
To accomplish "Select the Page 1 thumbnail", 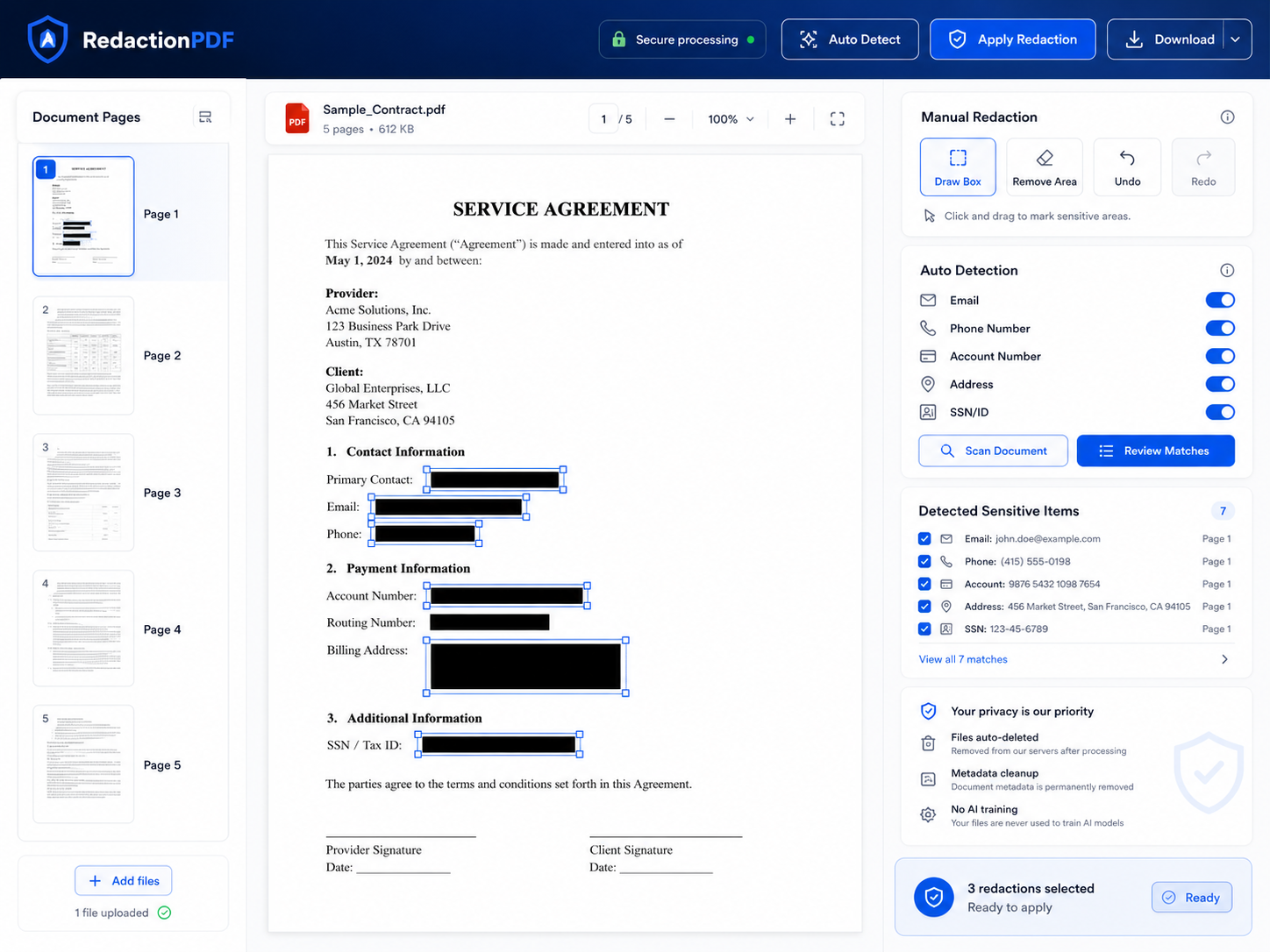I will (x=83, y=216).
